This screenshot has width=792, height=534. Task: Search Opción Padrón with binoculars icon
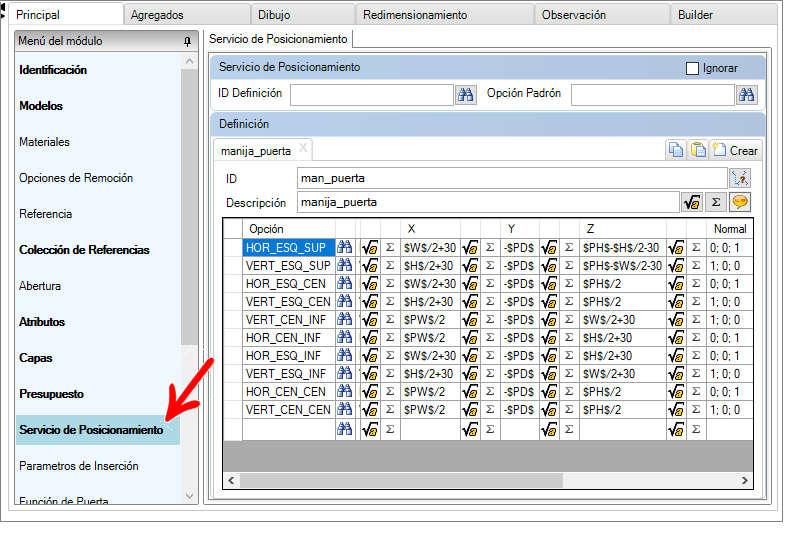(747, 94)
